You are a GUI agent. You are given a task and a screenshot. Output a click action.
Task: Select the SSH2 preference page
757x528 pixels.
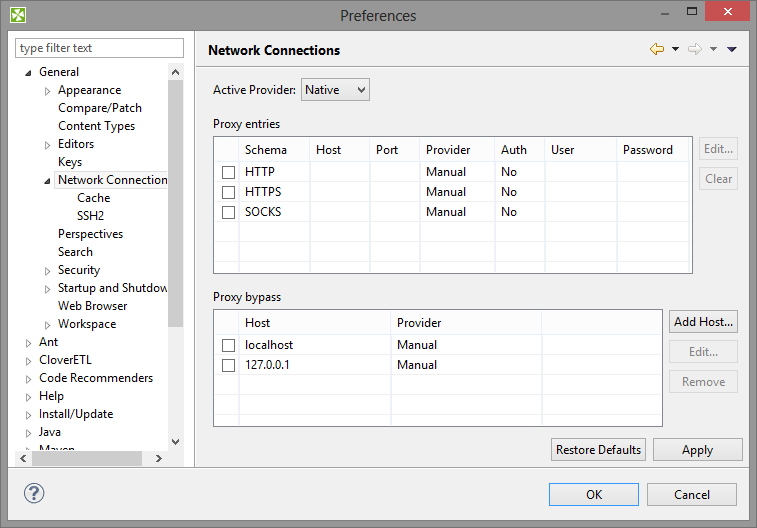[x=91, y=216]
